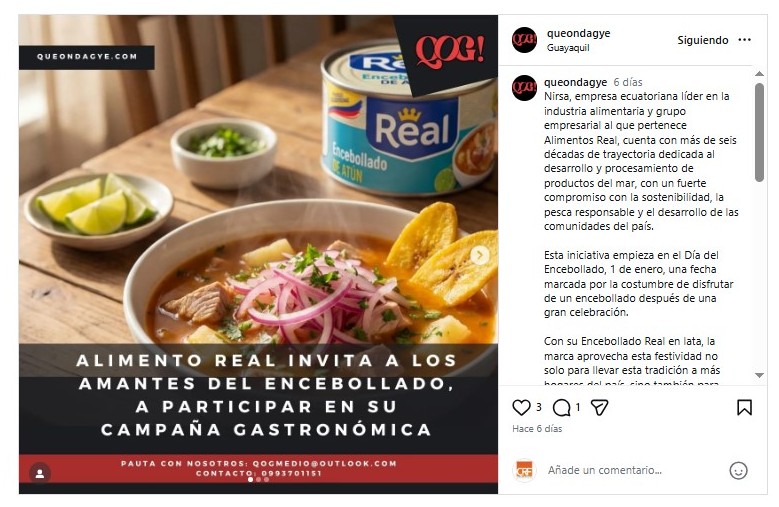Open queondagye profile from the header username
779x507 pixels.
pos(578,33)
